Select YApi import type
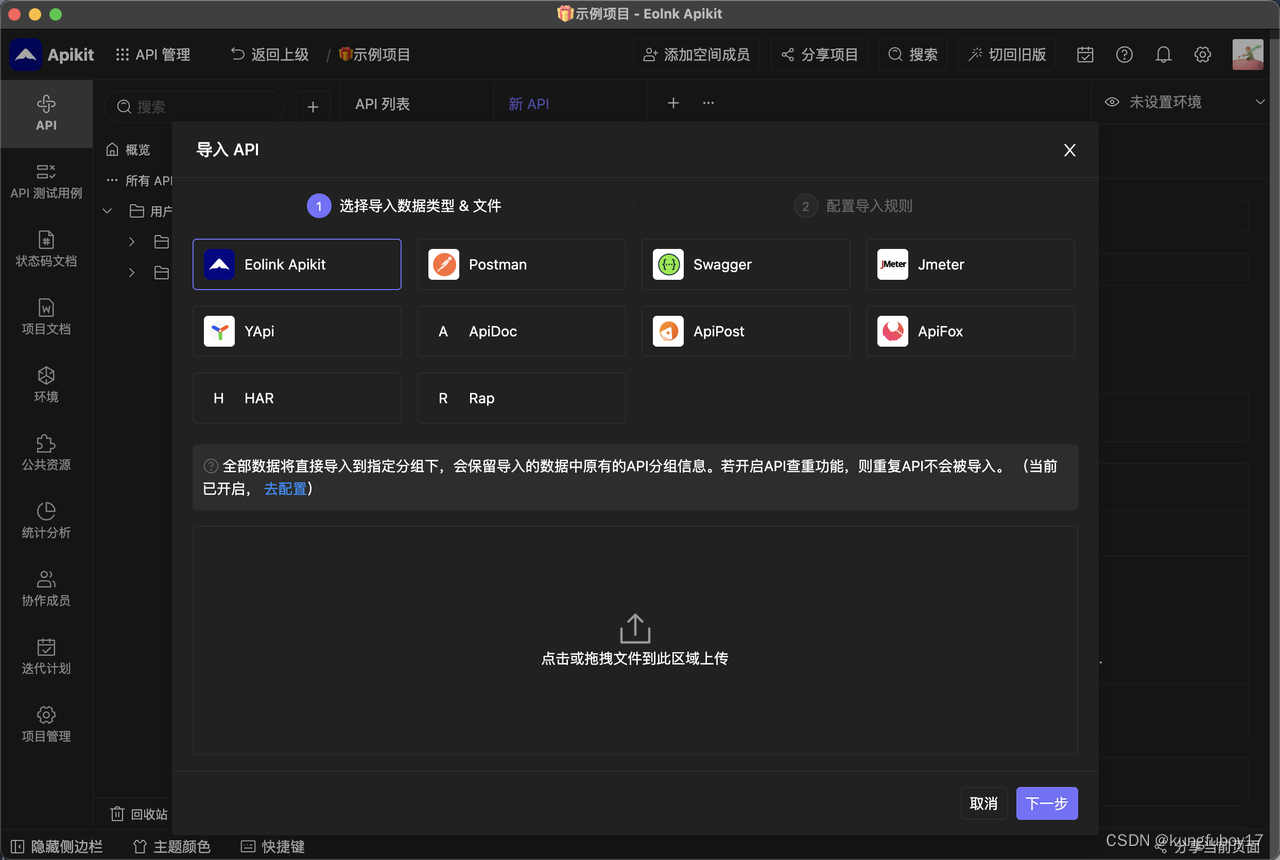This screenshot has width=1280, height=860. point(297,331)
